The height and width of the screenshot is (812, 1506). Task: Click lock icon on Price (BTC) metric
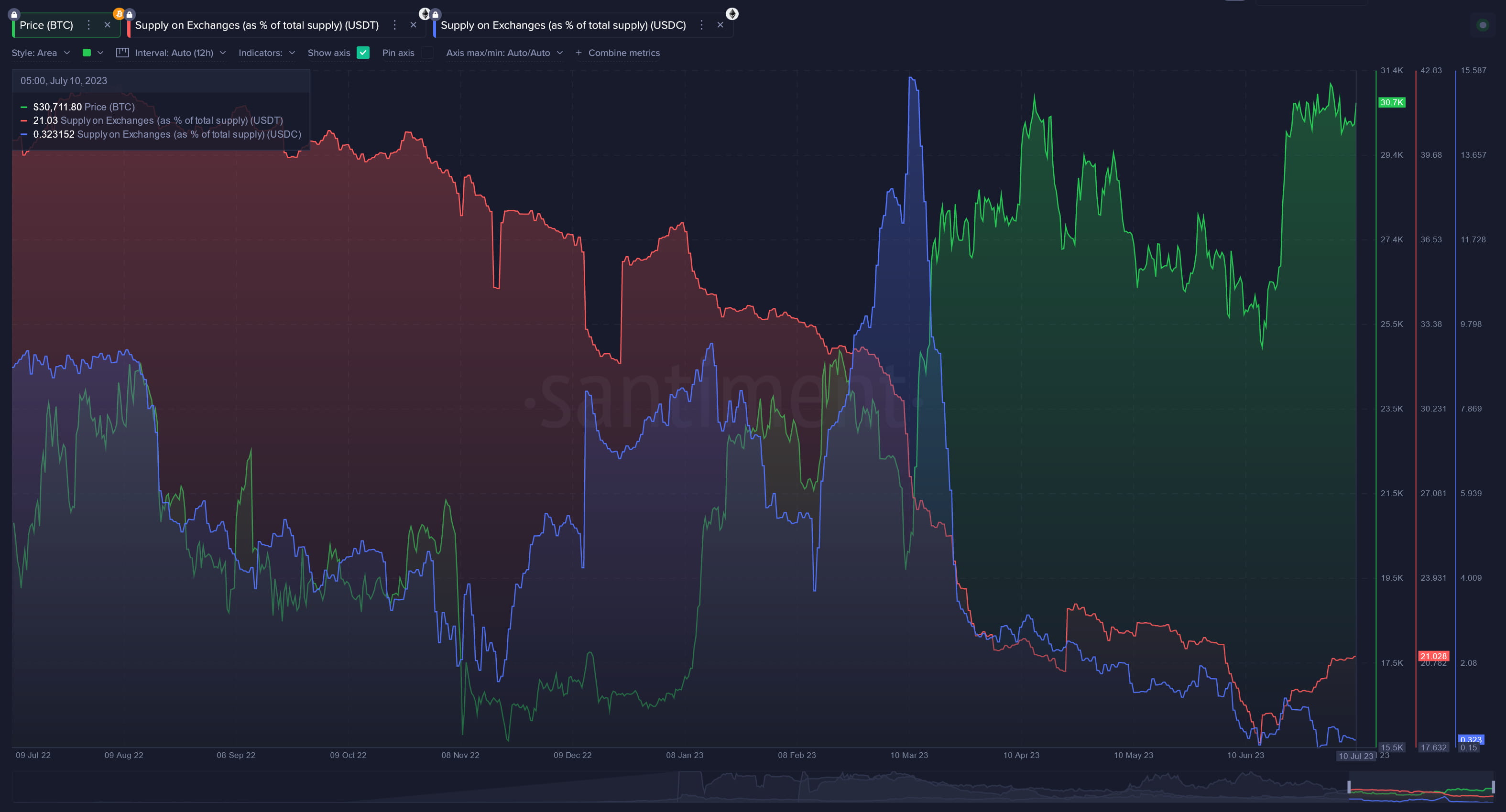click(15, 14)
